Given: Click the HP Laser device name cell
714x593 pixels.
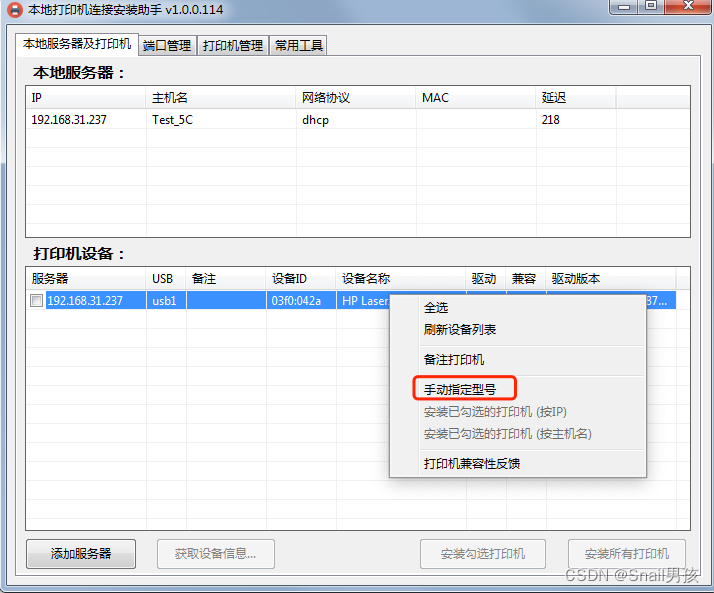Looking at the screenshot, I should 366,301.
